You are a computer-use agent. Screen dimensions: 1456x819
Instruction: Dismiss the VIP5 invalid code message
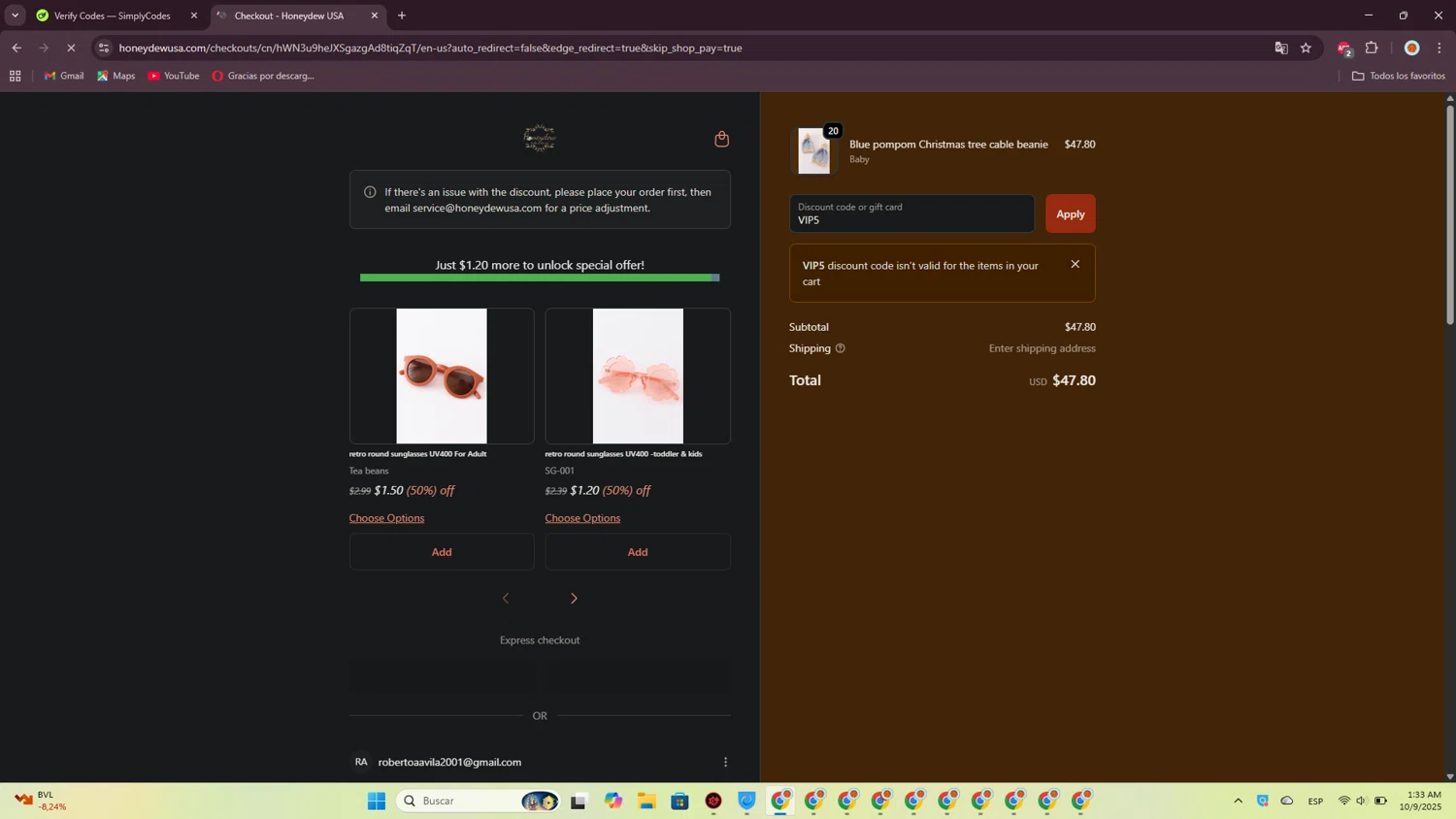(x=1075, y=264)
